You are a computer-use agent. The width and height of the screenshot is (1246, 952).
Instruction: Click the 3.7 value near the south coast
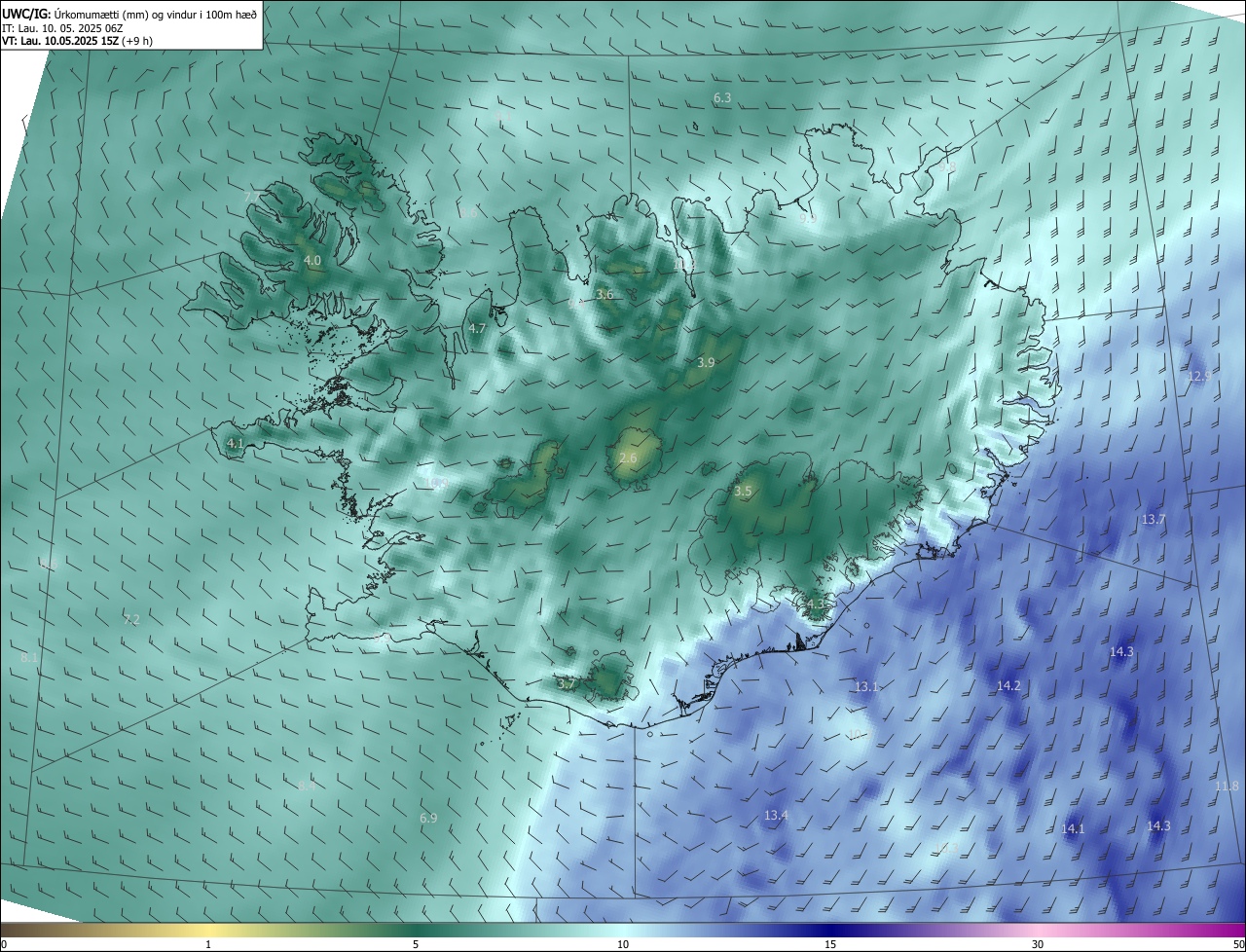[567, 684]
